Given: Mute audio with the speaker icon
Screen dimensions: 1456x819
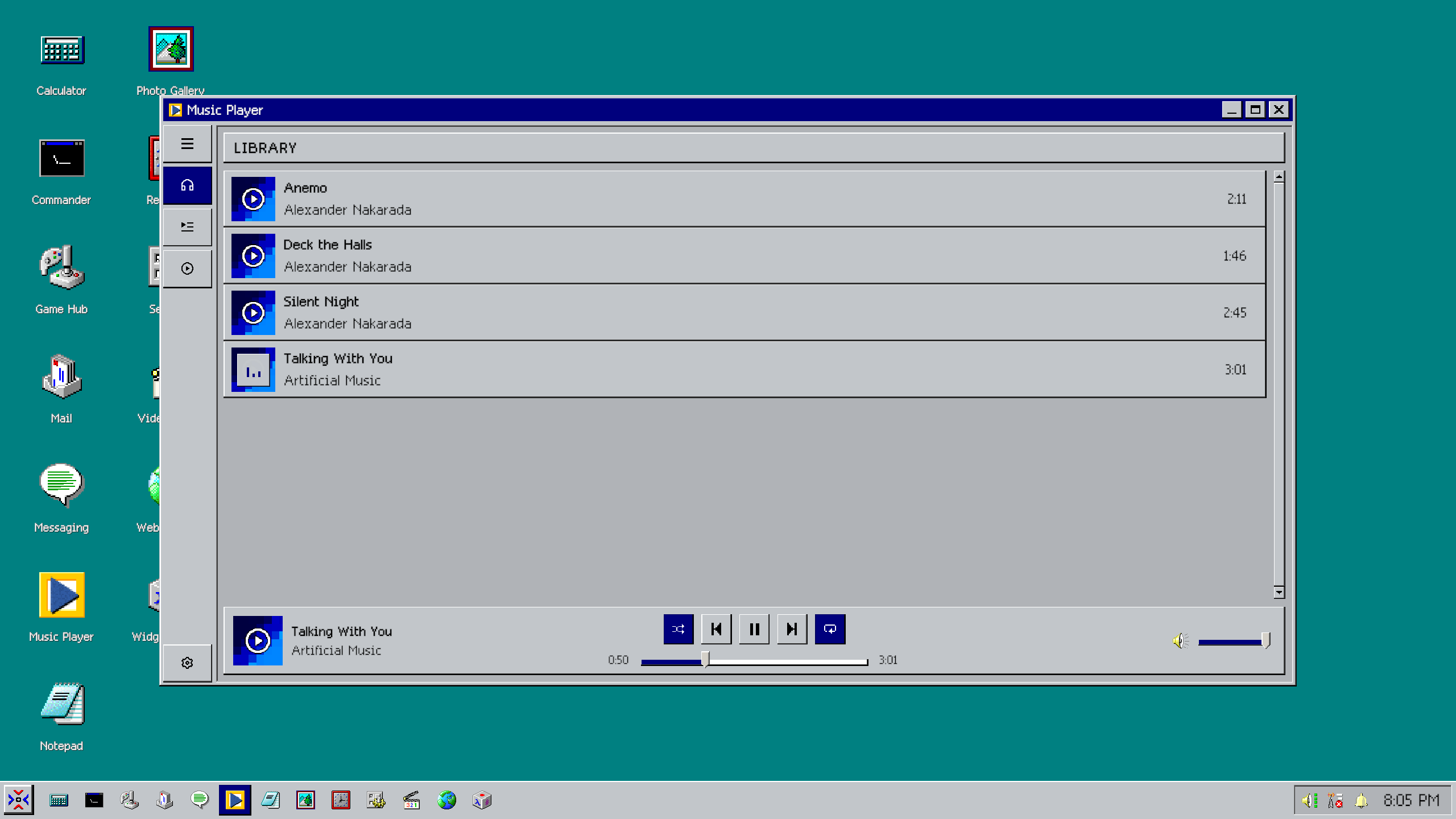Looking at the screenshot, I should click(x=1180, y=641).
